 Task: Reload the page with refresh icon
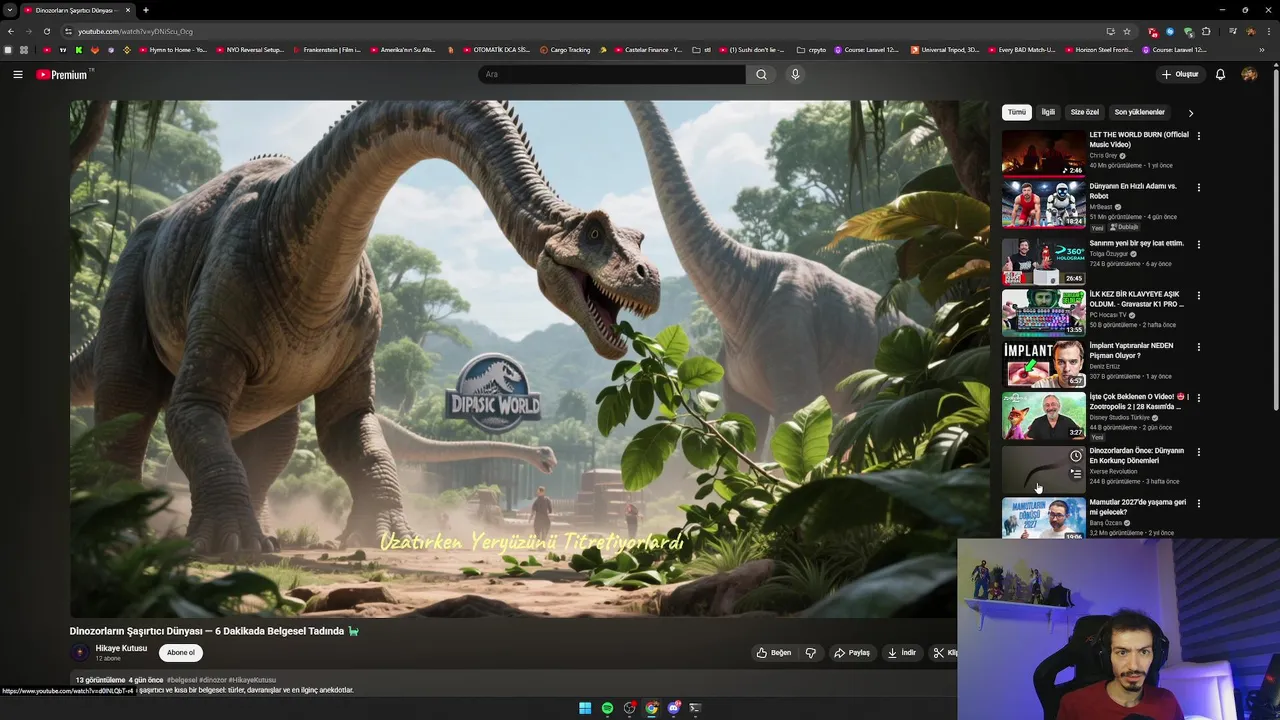[x=46, y=31]
